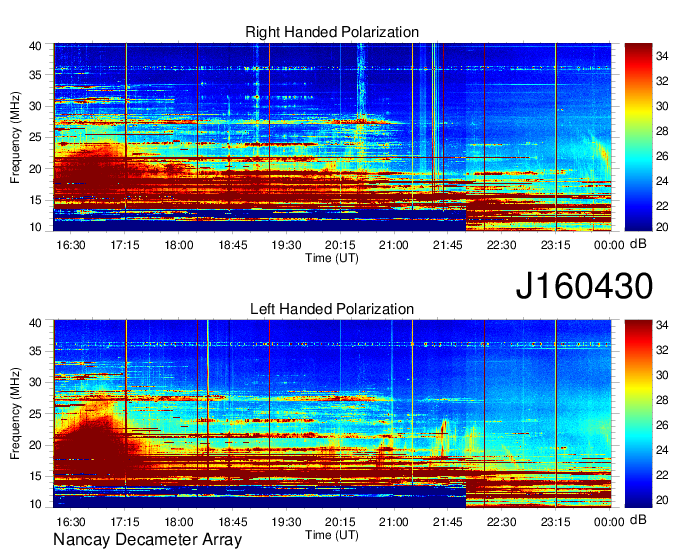Screen dimensions: 680x552
Task: Click the 19:30 time tick under Right Handed plot
Action: 286,245
